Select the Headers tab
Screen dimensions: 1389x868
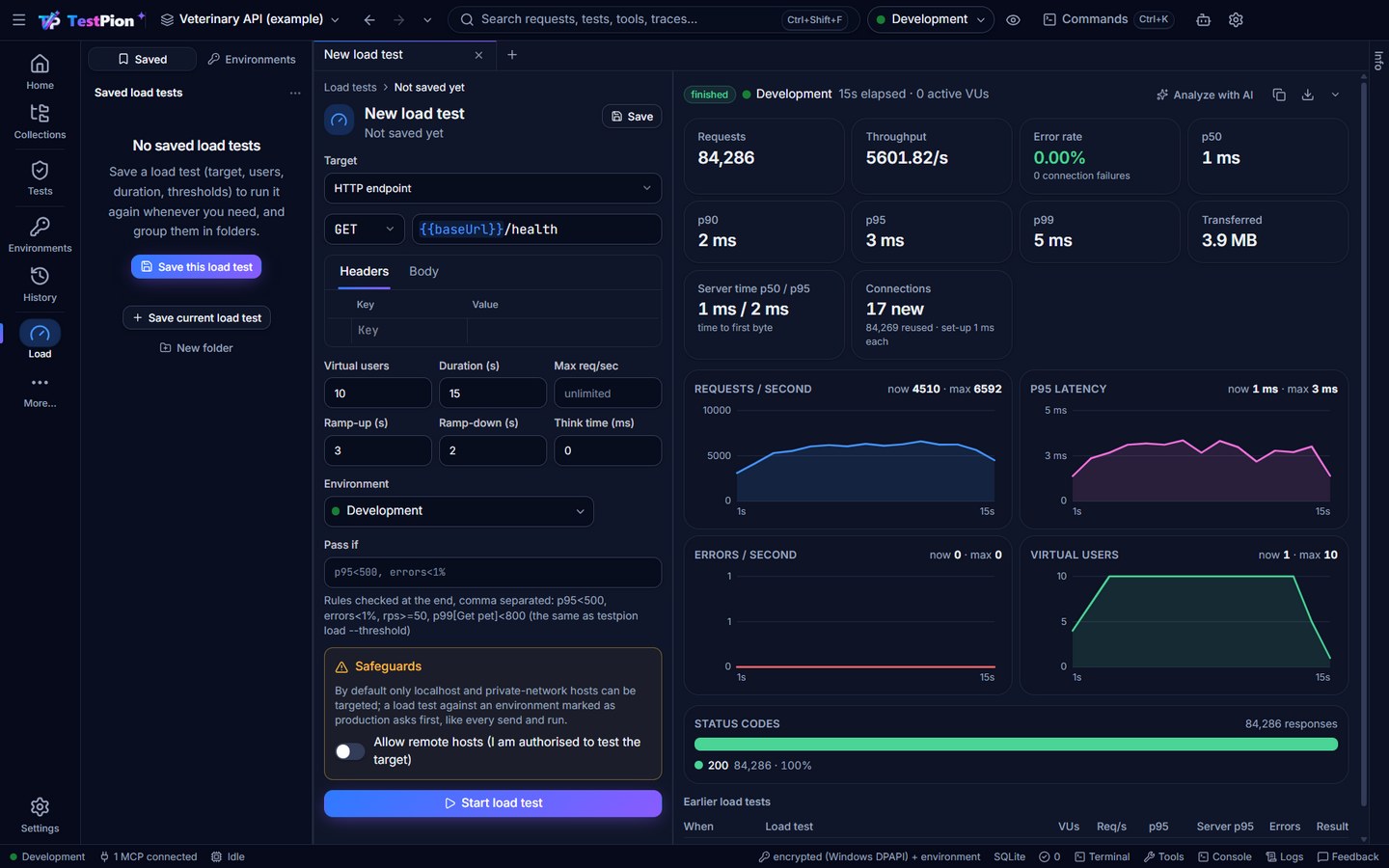point(364,272)
